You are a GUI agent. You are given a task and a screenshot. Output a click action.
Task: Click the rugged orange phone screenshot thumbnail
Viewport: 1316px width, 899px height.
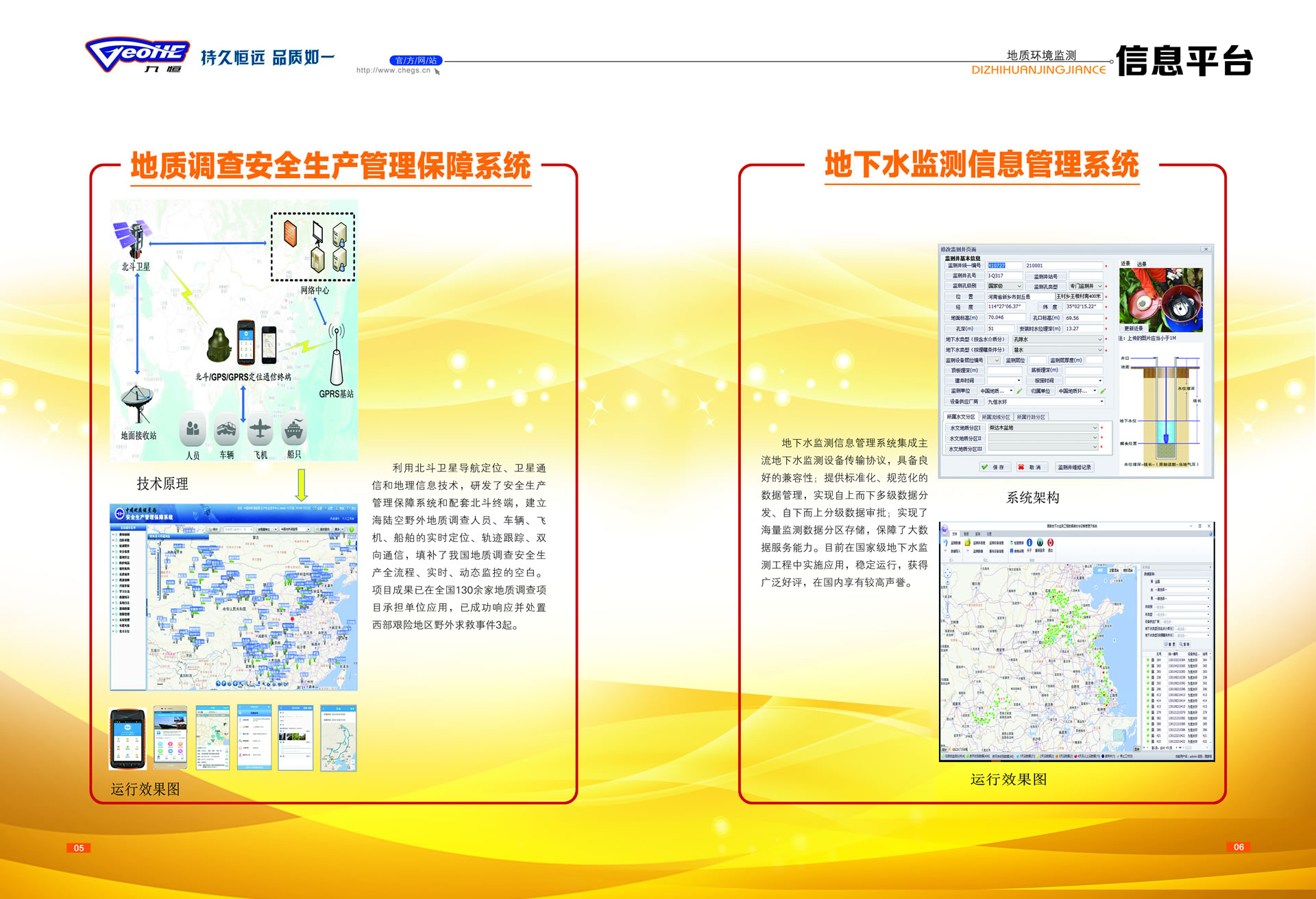[x=128, y=739]
